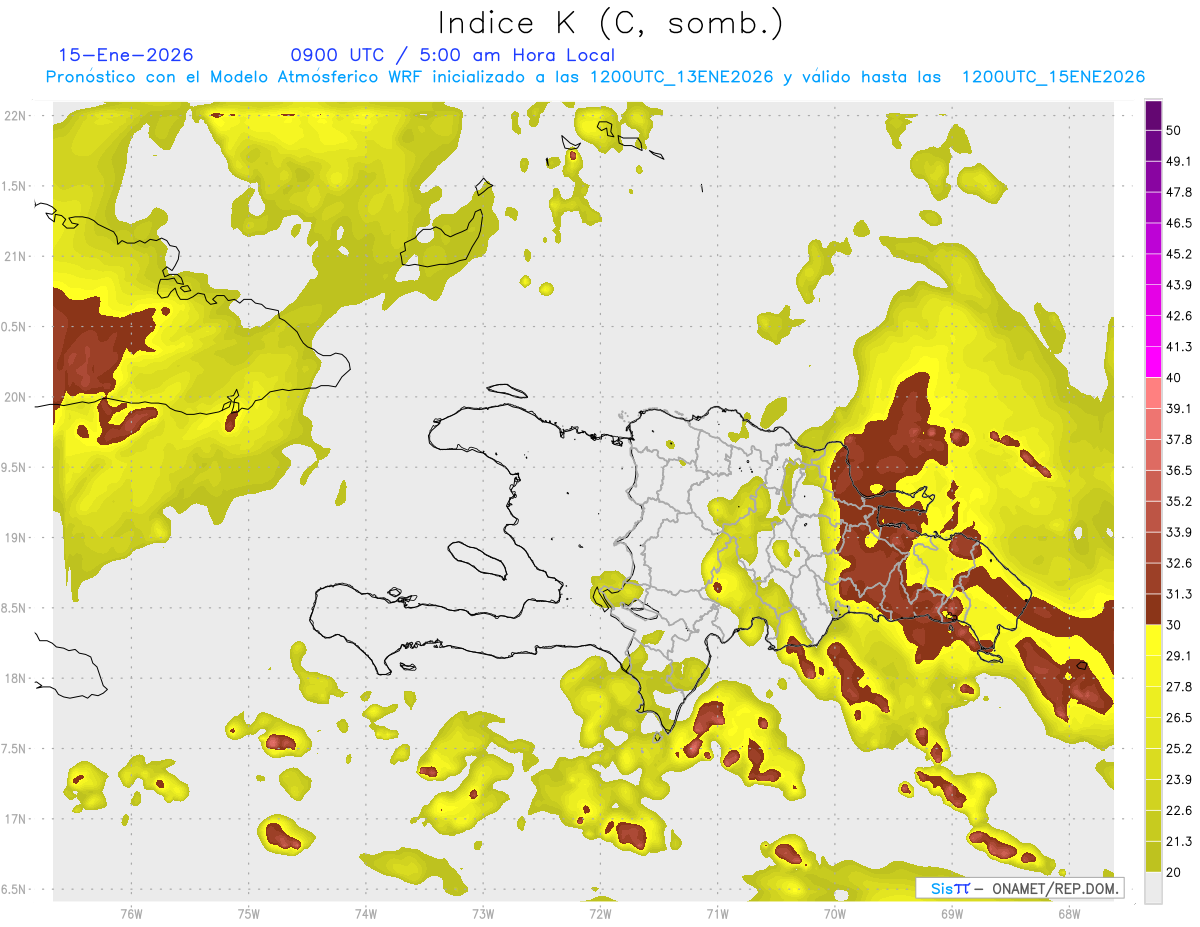Click the "21.3" color bar label
This screenshot has width=1200, height=927.
point(1179,842)
